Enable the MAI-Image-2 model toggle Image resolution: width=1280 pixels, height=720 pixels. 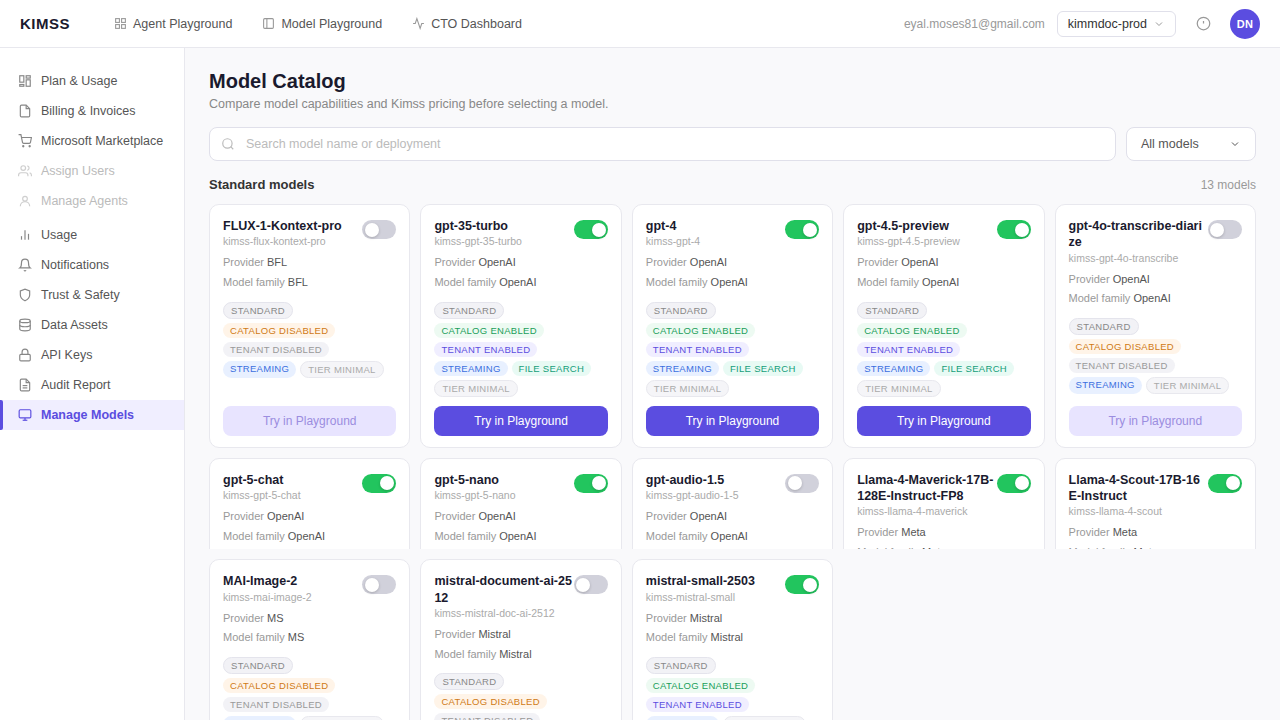[379, 585]
